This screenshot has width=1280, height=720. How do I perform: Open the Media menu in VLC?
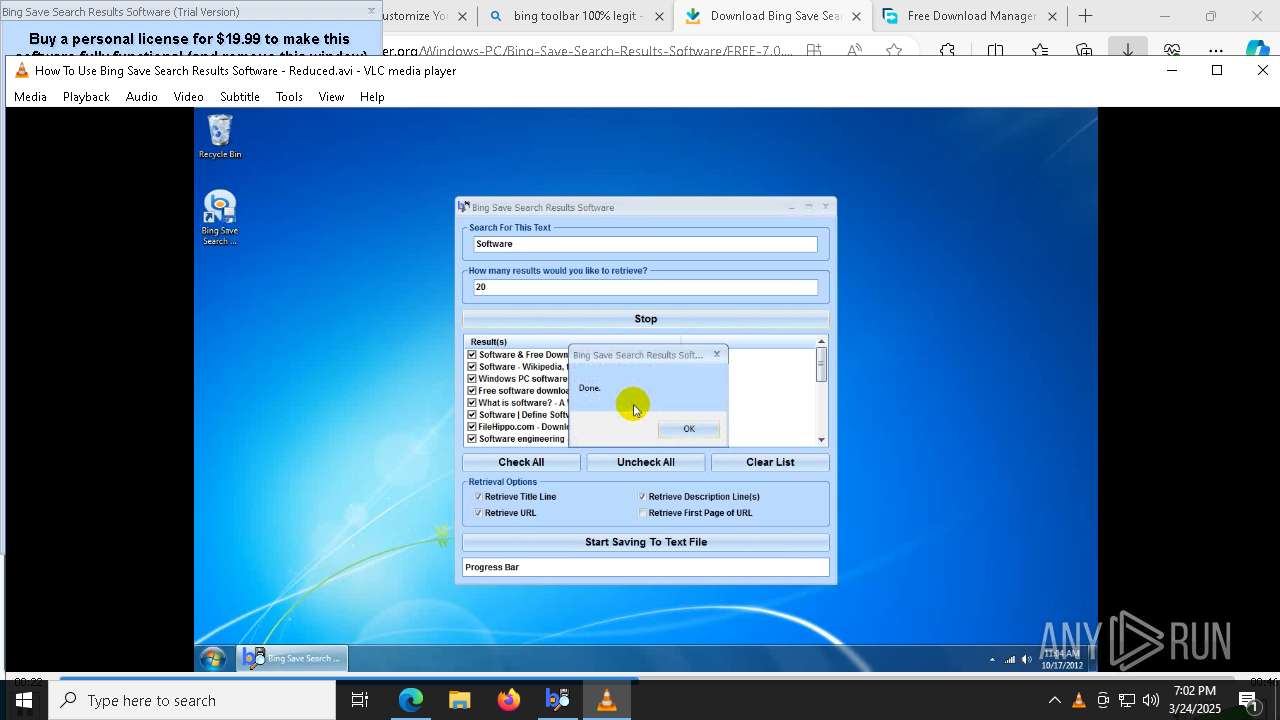pyautogui.click(x=30, y=97)
